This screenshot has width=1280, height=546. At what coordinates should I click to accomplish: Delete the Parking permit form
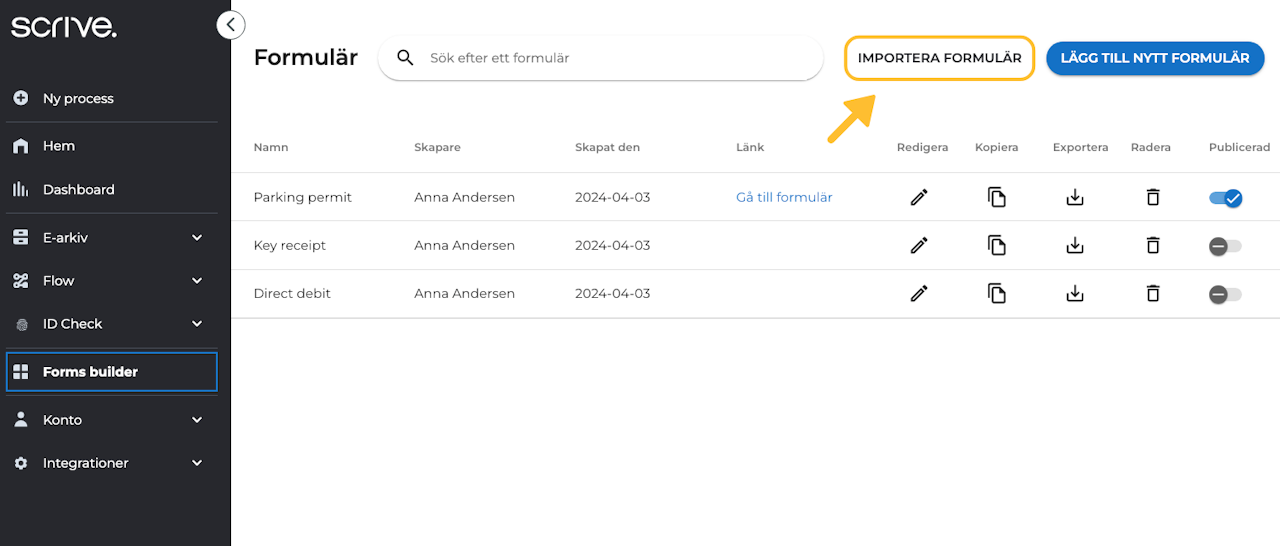(x=1152, y=197)
